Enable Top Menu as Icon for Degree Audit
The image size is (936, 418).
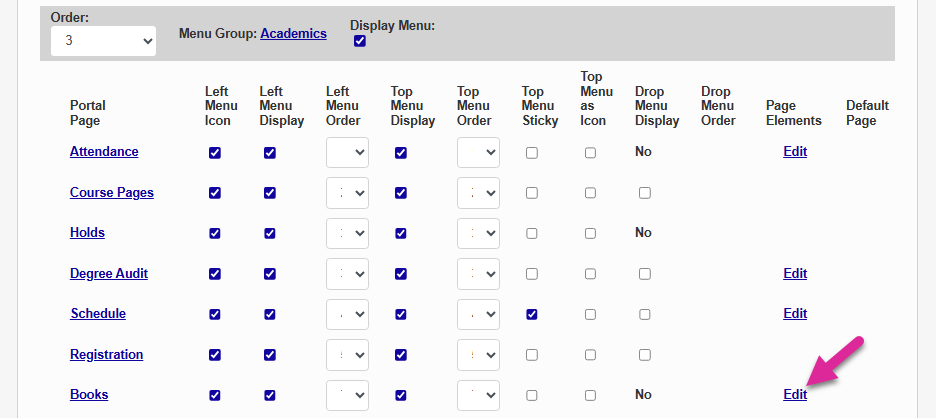(591, 274)
